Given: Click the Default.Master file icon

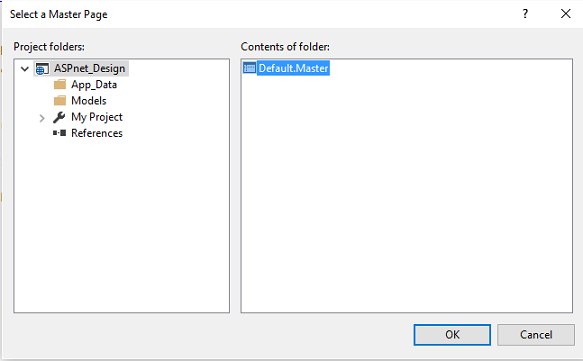Looking at the screenshot, I should (x=249, y=68).
